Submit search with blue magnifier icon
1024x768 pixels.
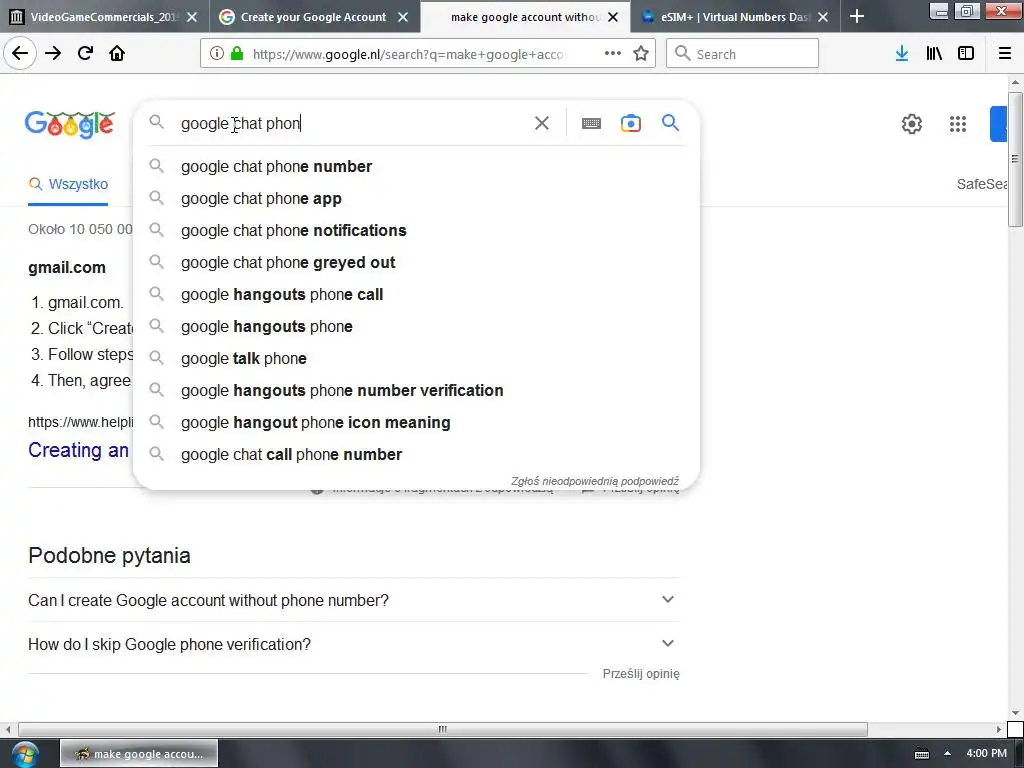pyautogui.click(x=670, y=122)
